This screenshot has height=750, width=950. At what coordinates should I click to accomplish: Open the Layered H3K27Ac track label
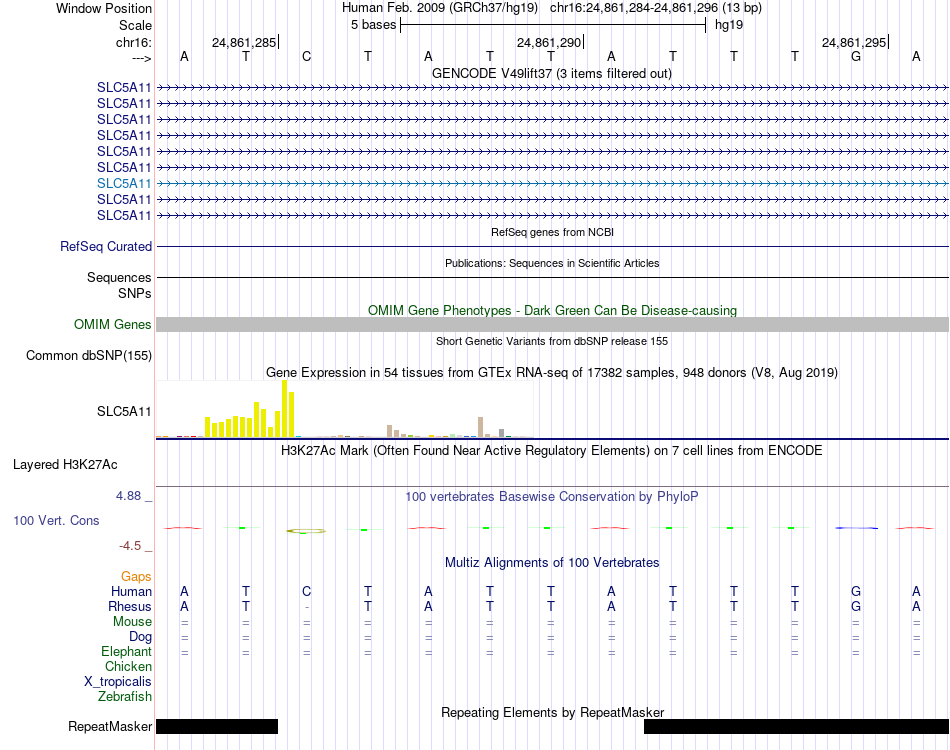(65, 465)
